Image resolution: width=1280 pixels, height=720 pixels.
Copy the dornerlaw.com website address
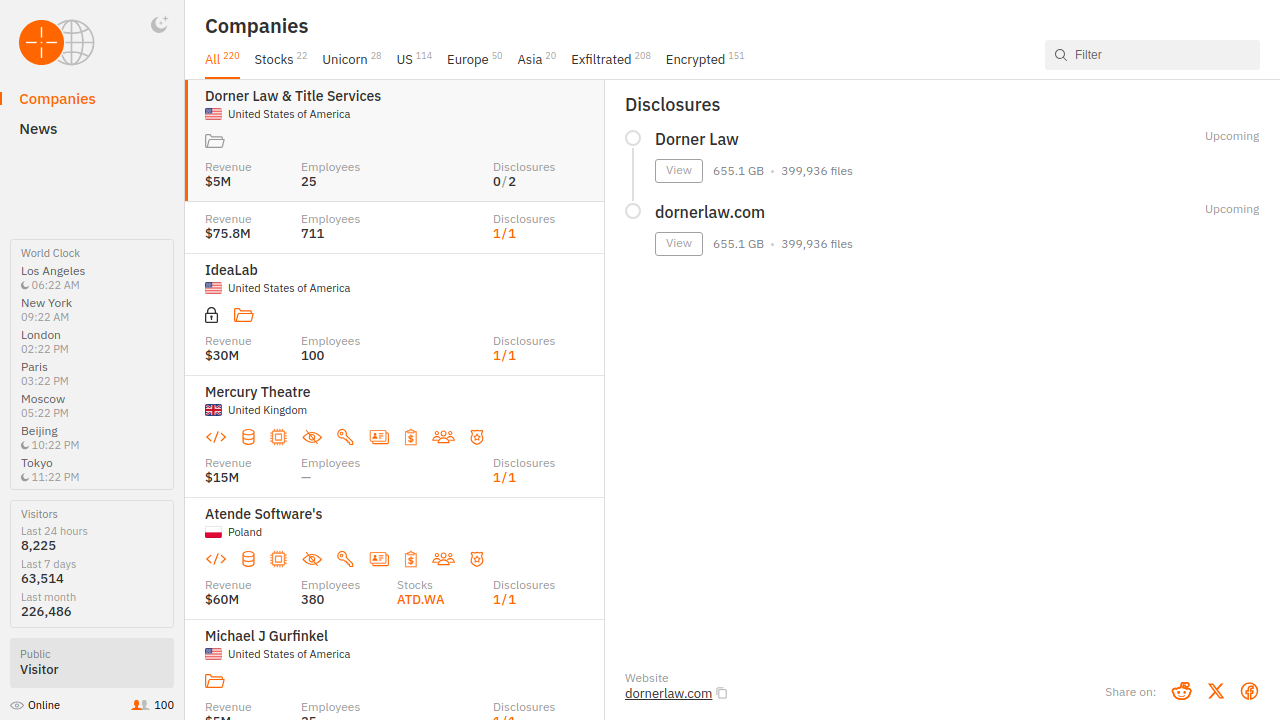(x=722, y=693)
